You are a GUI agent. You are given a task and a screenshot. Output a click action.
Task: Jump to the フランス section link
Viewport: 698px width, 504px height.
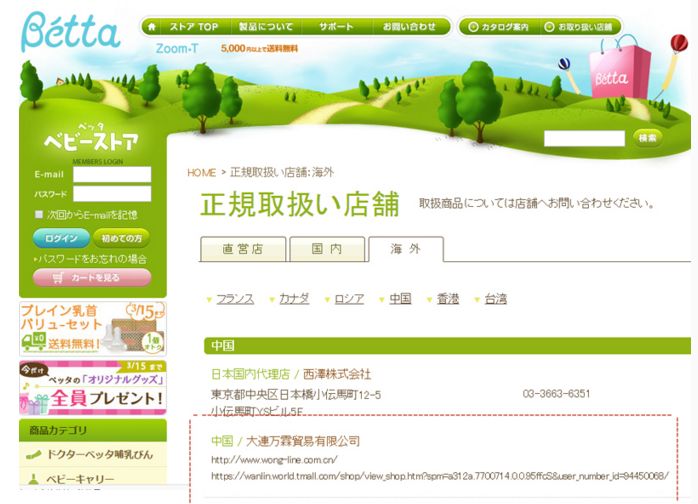click(235, 299)
